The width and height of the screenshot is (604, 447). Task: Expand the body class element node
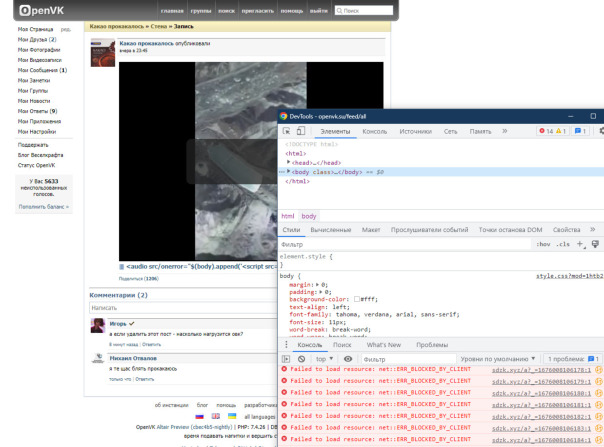tap(288, 171)
